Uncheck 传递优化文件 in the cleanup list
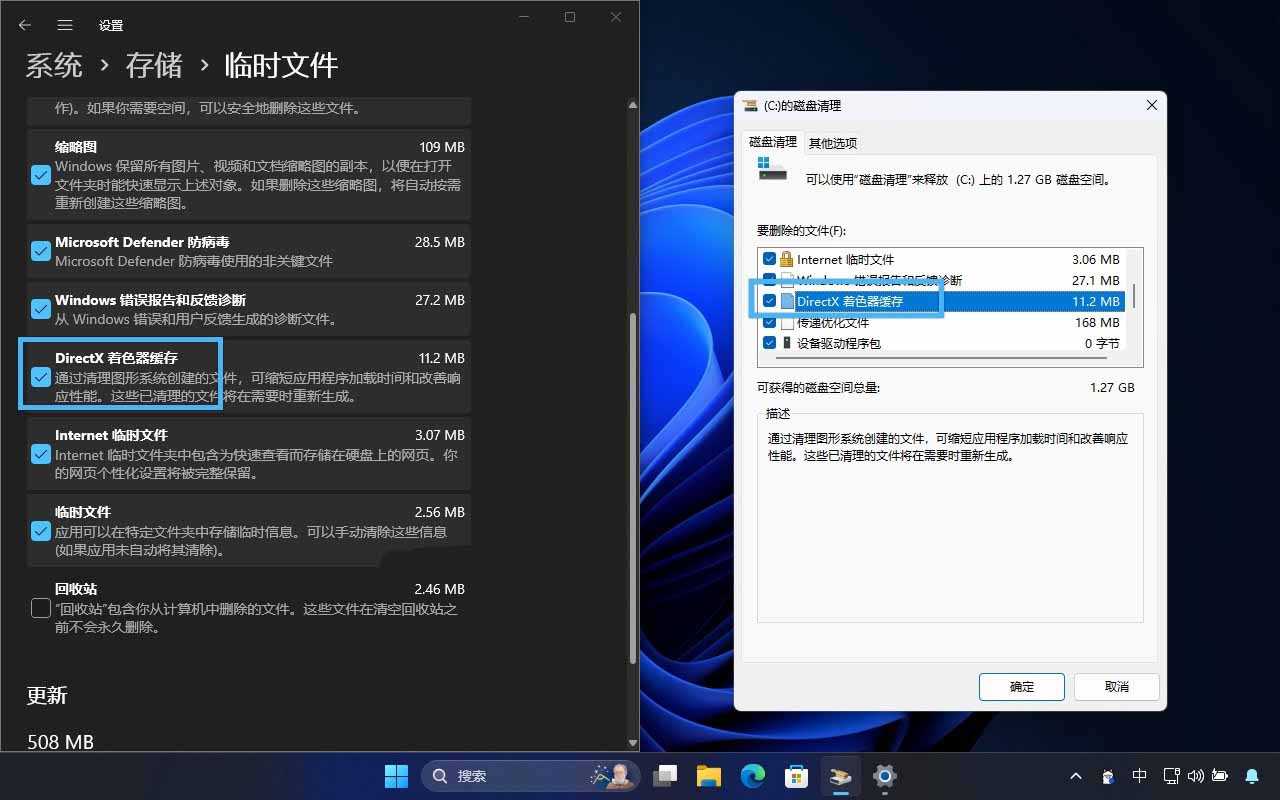 click(769, 322)
